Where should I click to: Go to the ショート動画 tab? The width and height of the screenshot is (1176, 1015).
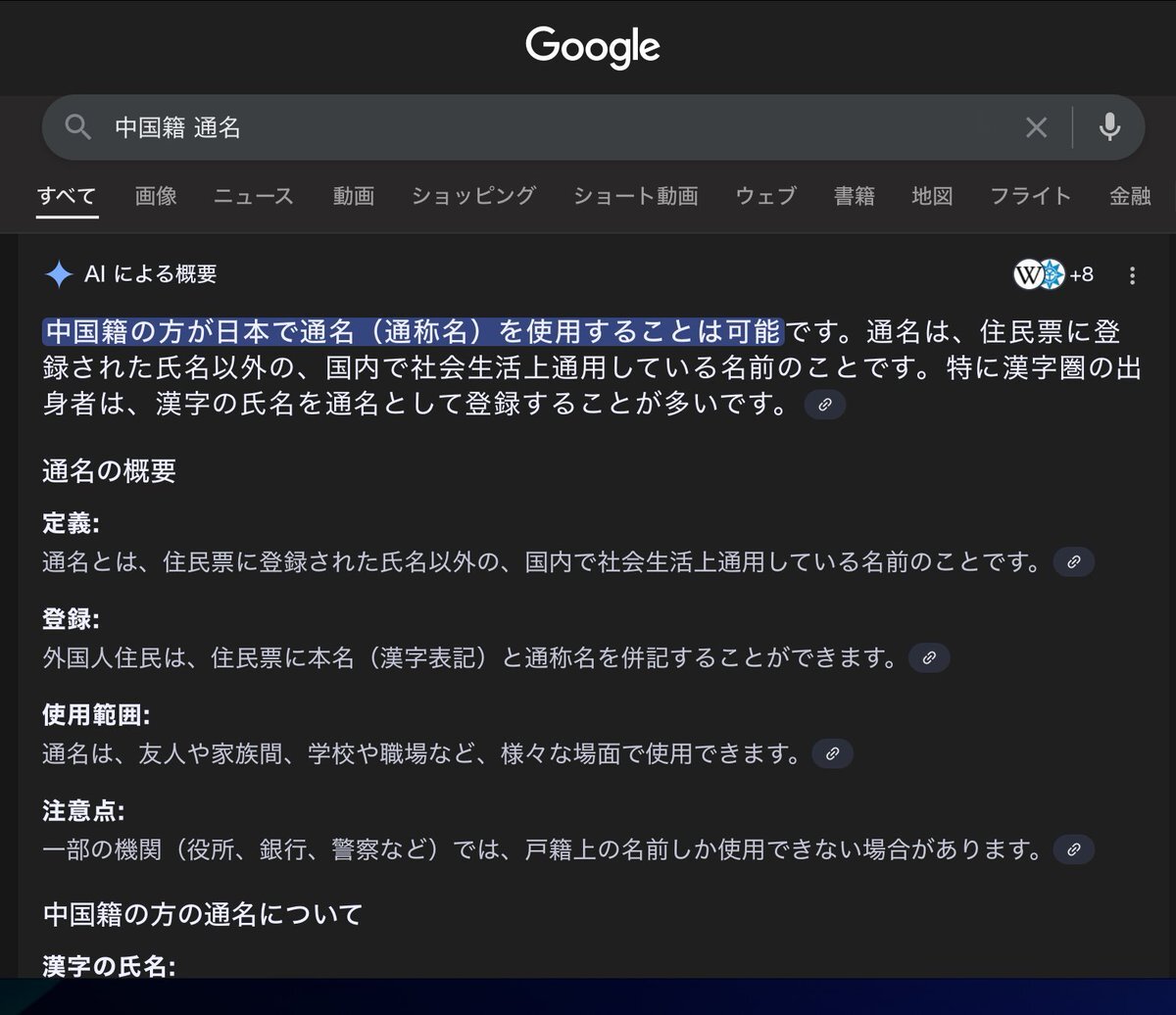click(636, 196)
